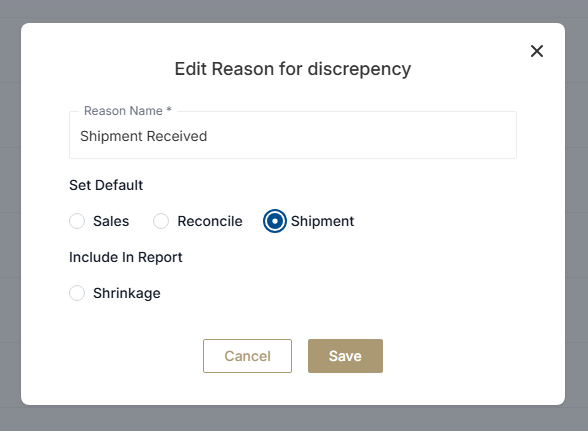Select the Sales radio option

click(77, 221)
